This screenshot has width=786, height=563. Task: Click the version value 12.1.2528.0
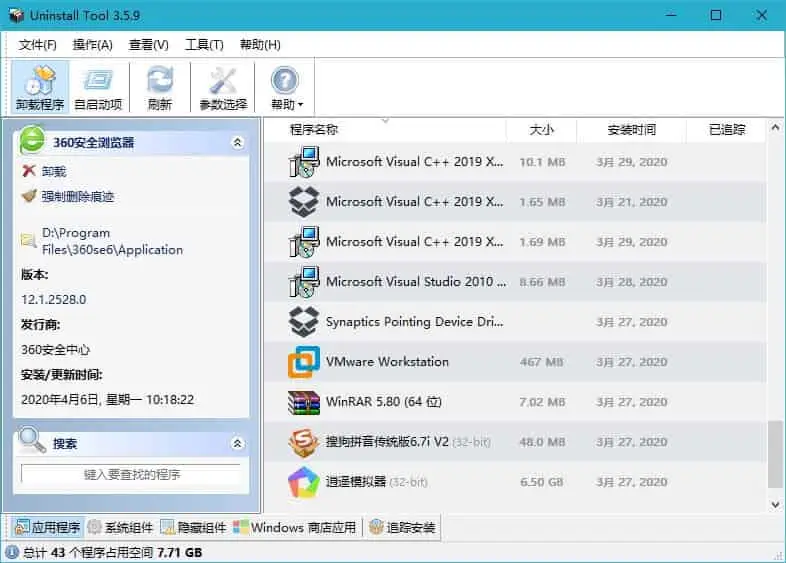[x=54, y=299]
